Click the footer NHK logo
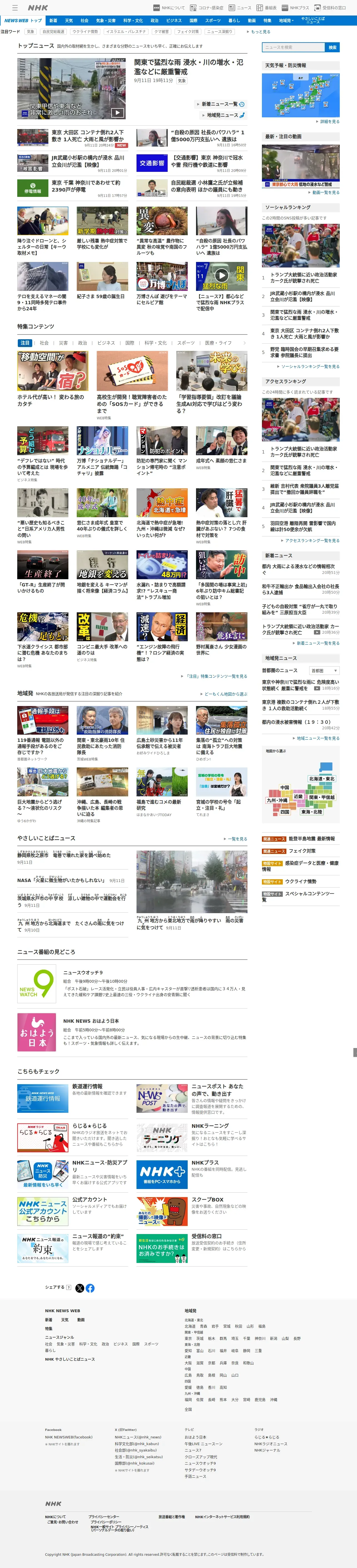The image size is (357, 1568). [53, 1503]
